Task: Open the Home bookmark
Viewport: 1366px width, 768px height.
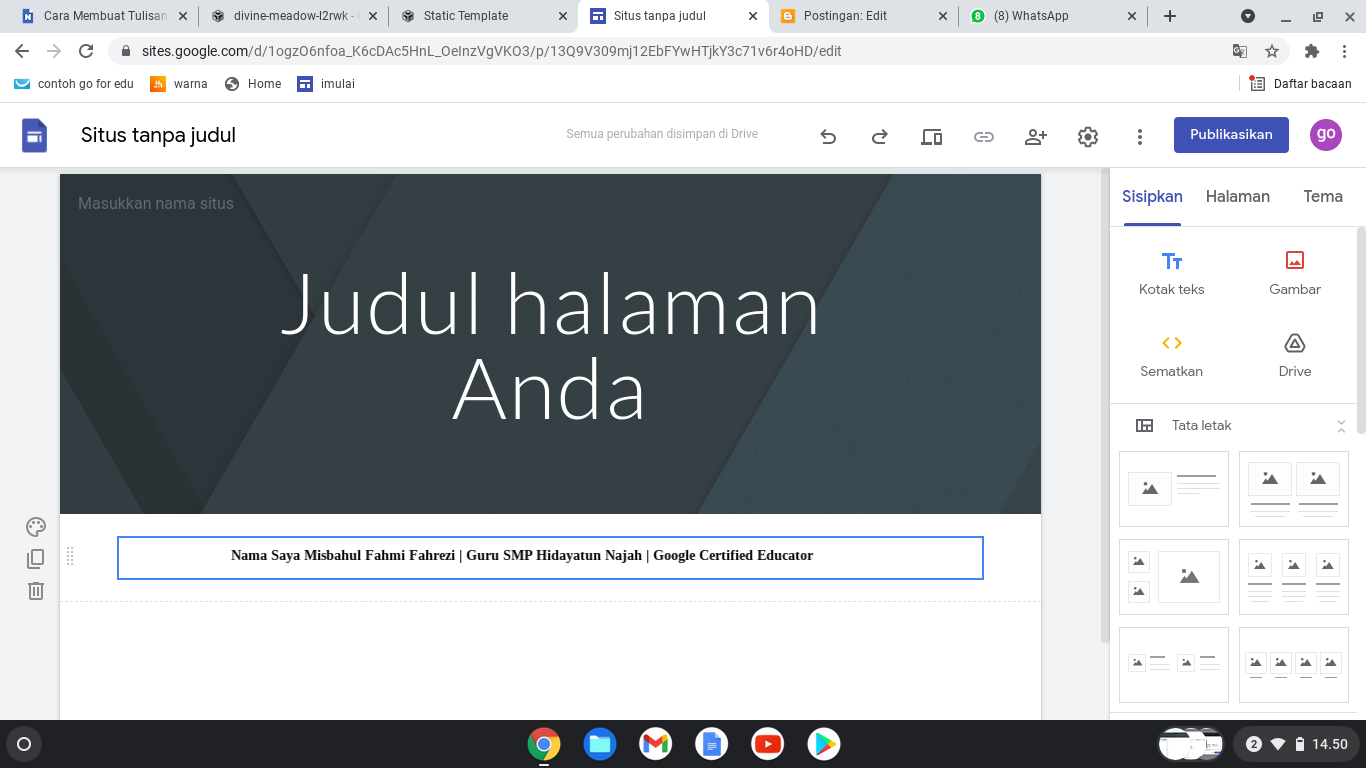Action: pos(253,84)
